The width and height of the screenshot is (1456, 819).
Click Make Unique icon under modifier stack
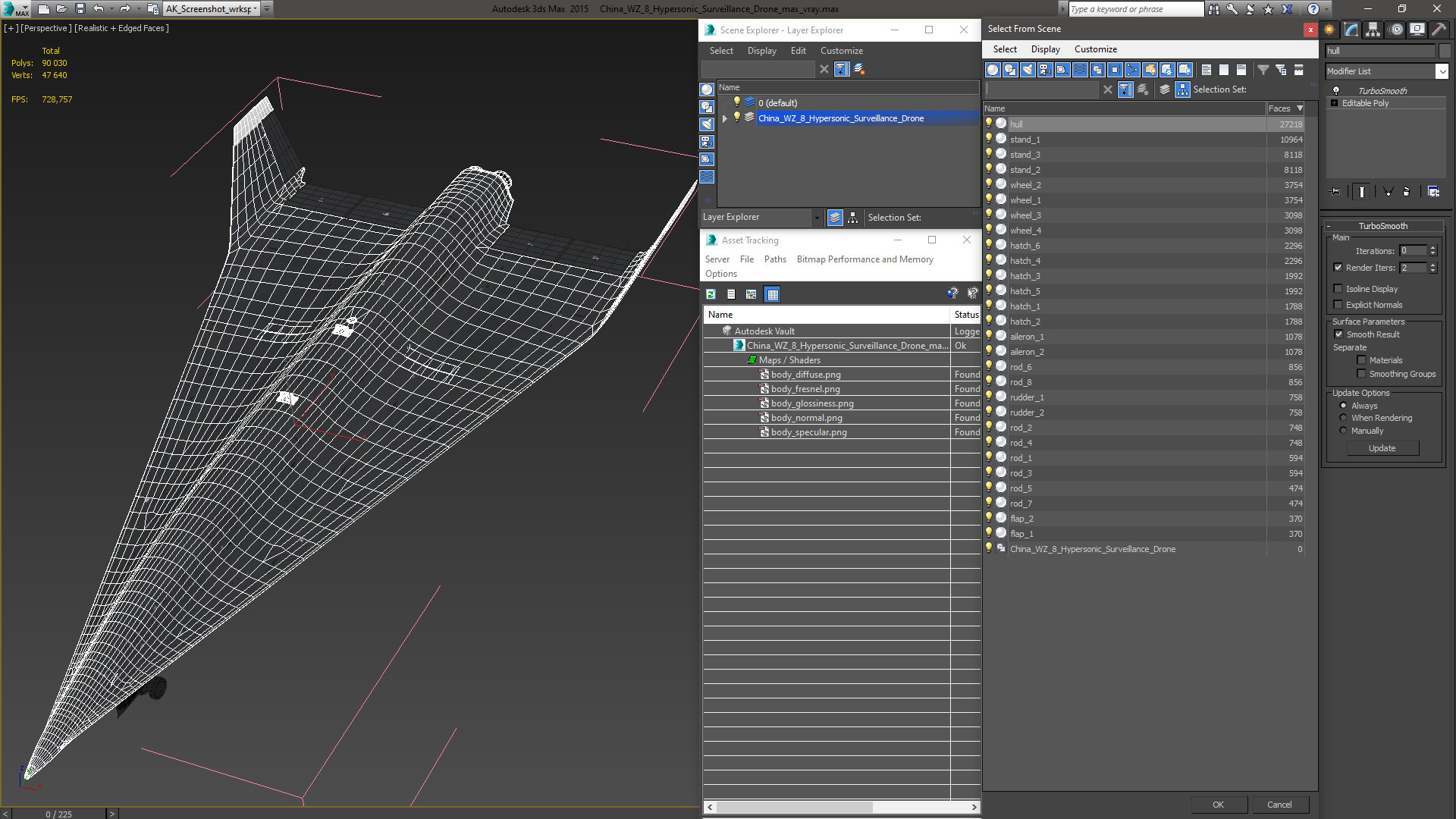point(1389,192)
